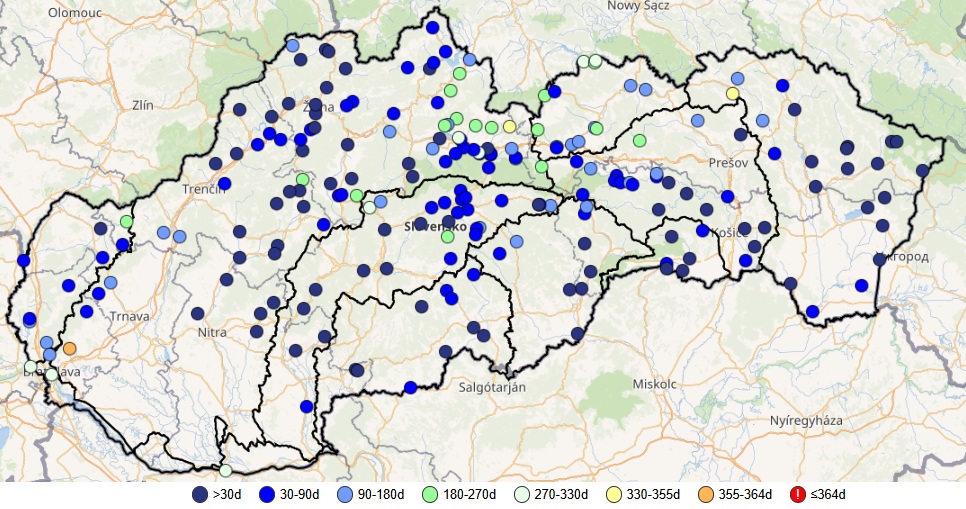
Task: Select the yellow marker north of Prešov
Action: [x=733, y=94]
